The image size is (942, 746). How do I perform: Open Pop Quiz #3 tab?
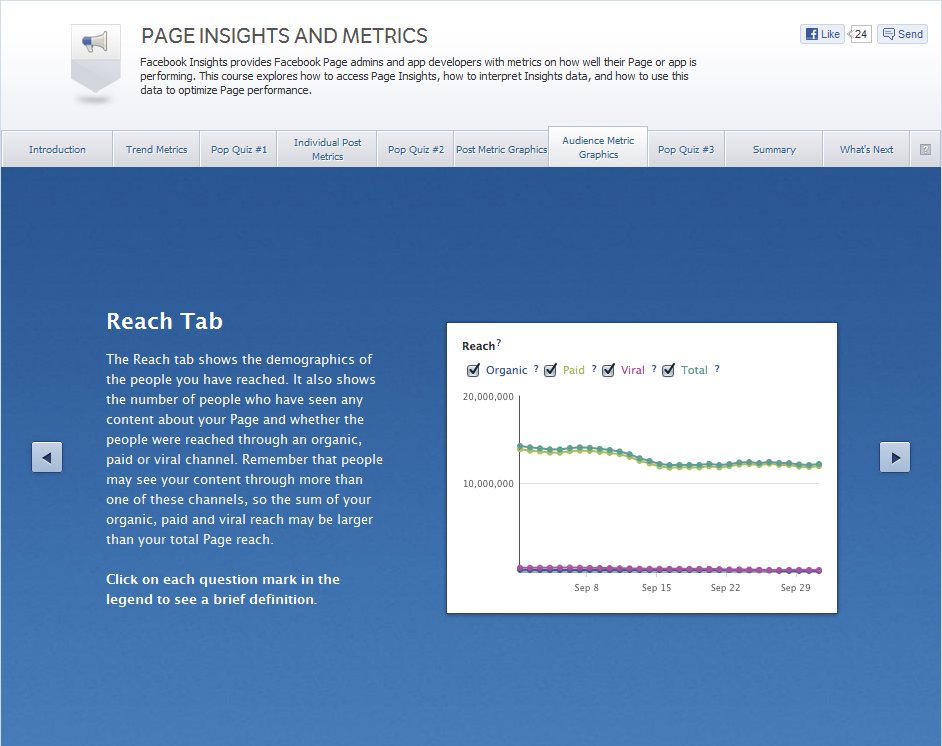click(686, 150)
